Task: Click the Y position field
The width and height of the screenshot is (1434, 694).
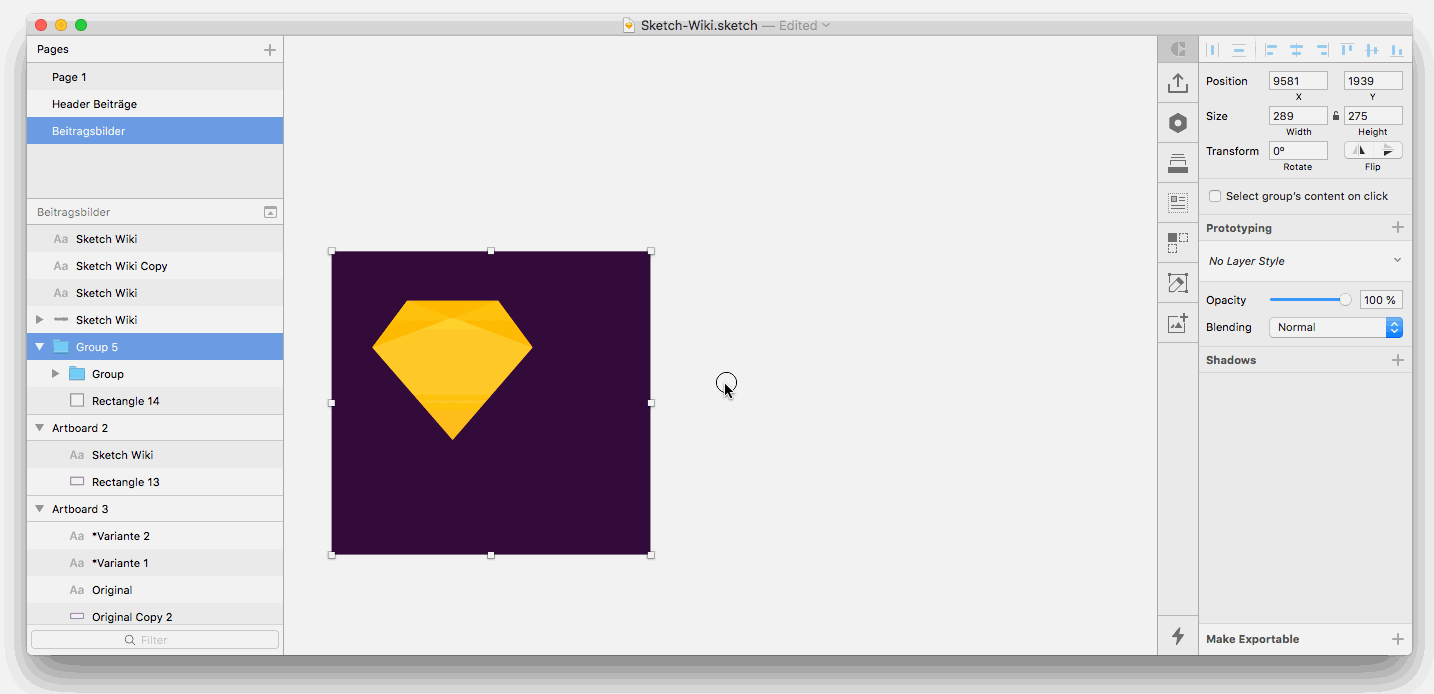Action: [1373, 81]
